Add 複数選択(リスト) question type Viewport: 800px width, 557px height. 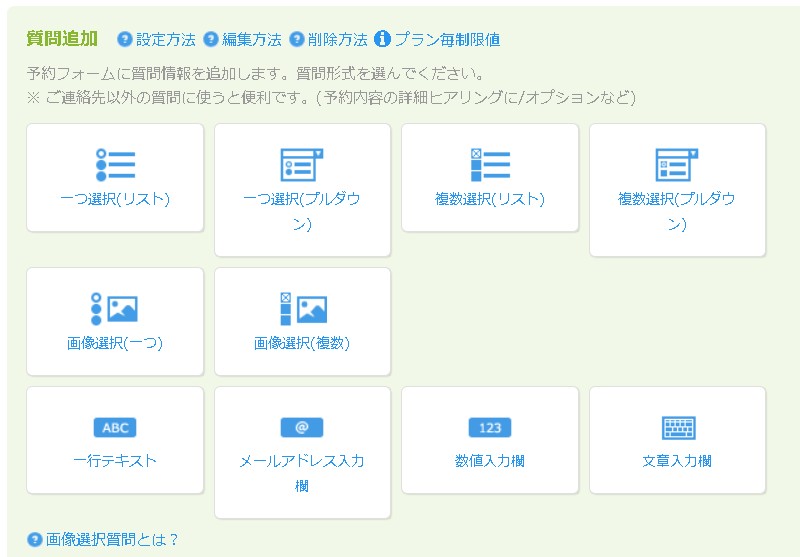point(490,199)
